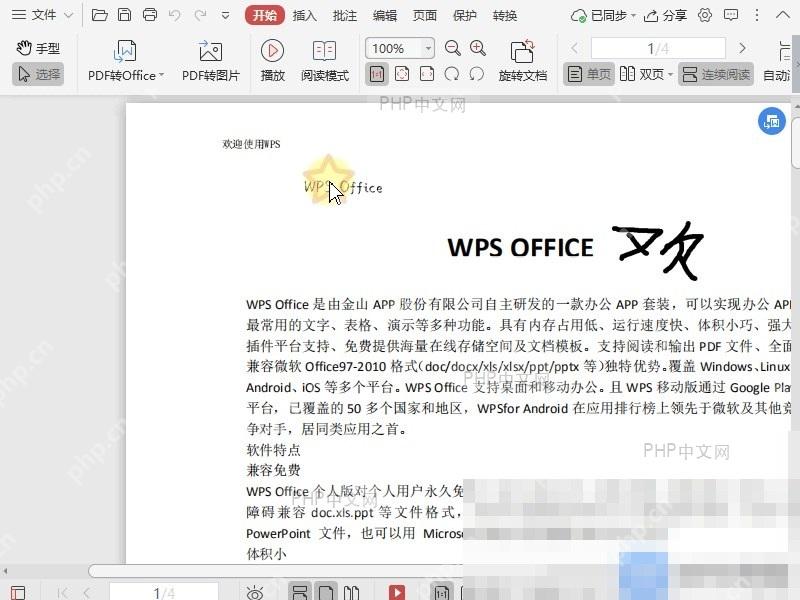Toggle 单页 single page view
The width and height of the screenshot is (800, 600).
tap(589, 74)
